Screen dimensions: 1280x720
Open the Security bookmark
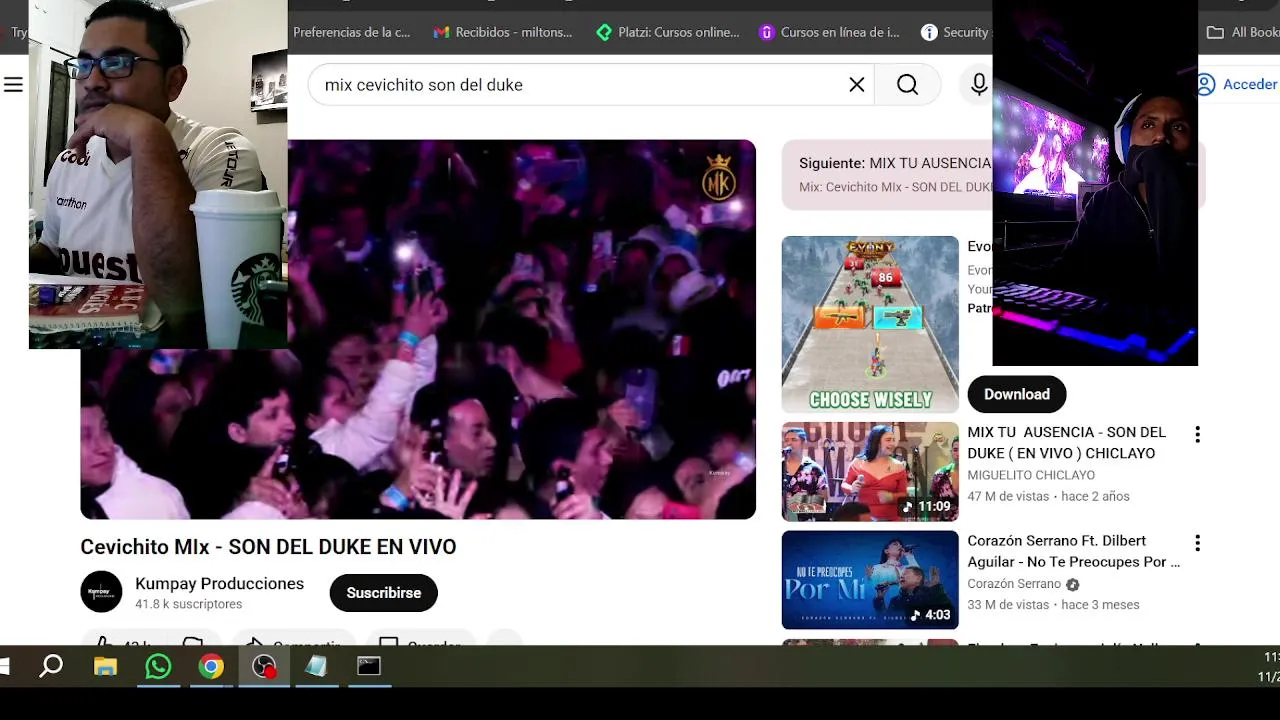coord(955,32)
